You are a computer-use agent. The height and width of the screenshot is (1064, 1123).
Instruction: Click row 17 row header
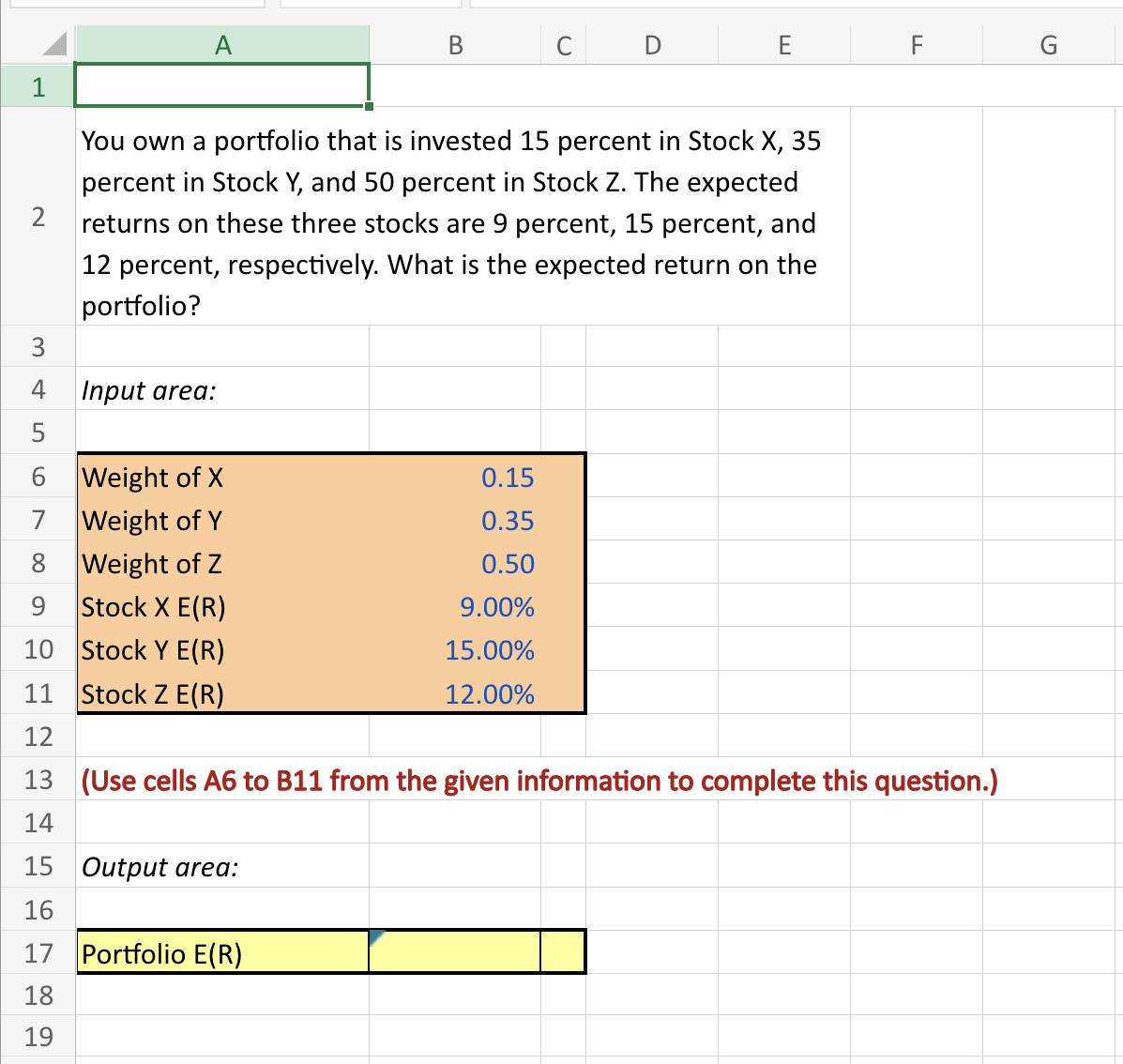pyautogui.click(x=38, y=953)
